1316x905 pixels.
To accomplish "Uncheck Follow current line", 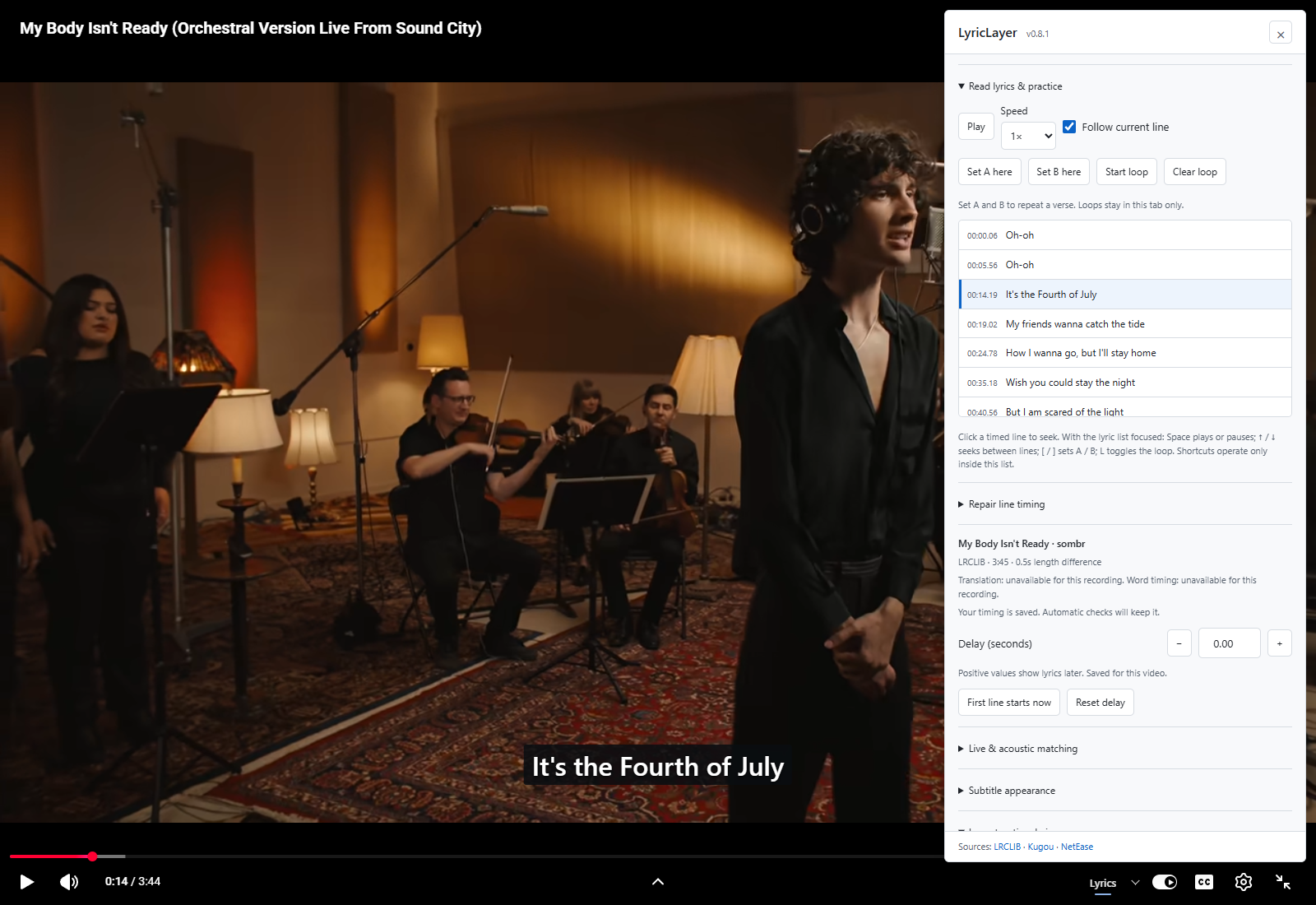I will (1069, 127).
